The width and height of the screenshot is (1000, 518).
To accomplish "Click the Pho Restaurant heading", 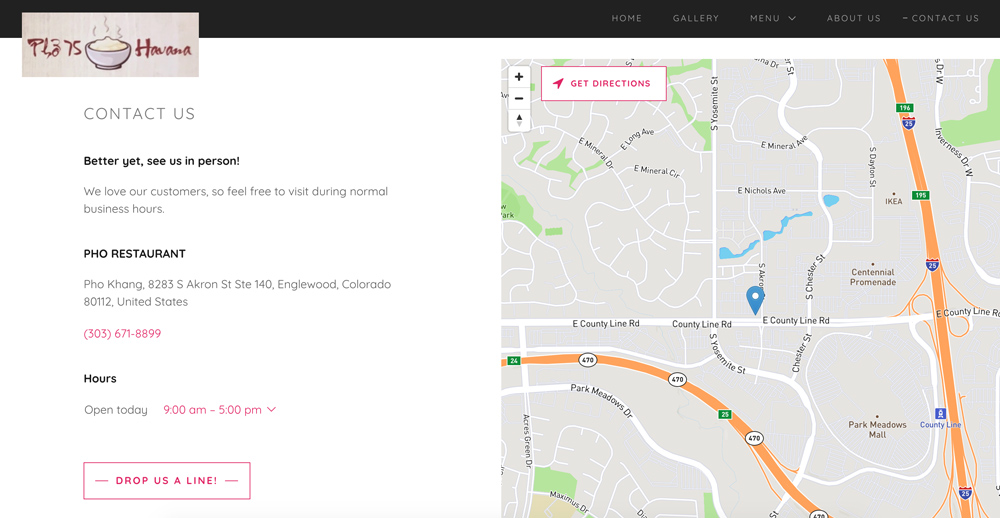I will click(135, 254).
